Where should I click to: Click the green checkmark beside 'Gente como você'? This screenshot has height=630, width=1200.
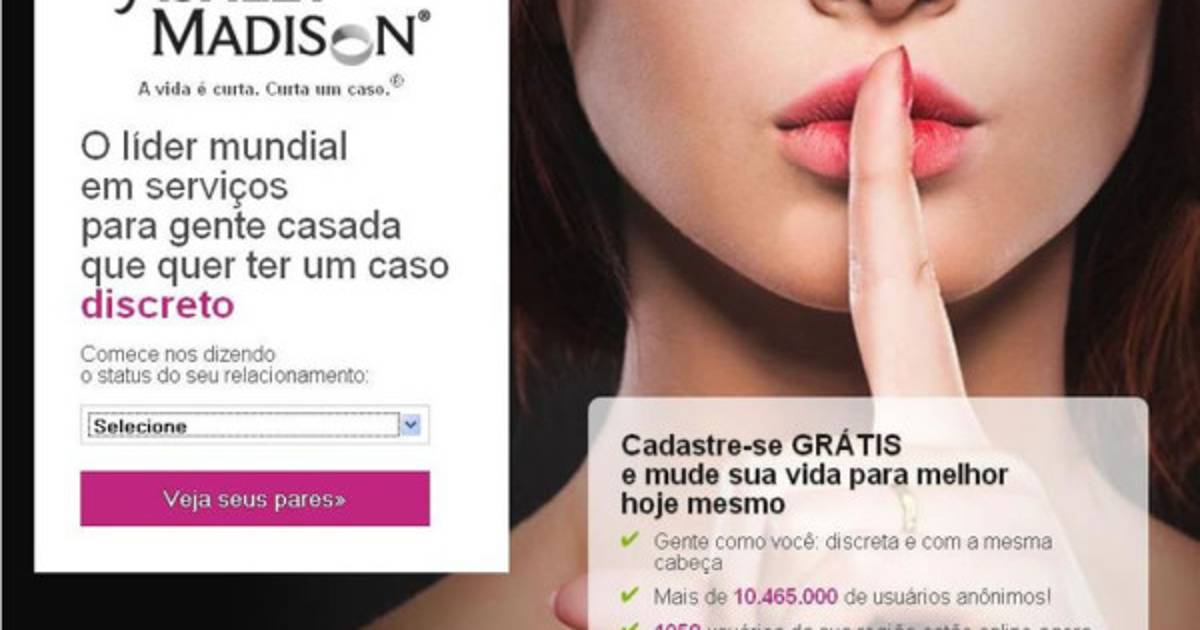[629, 541]
